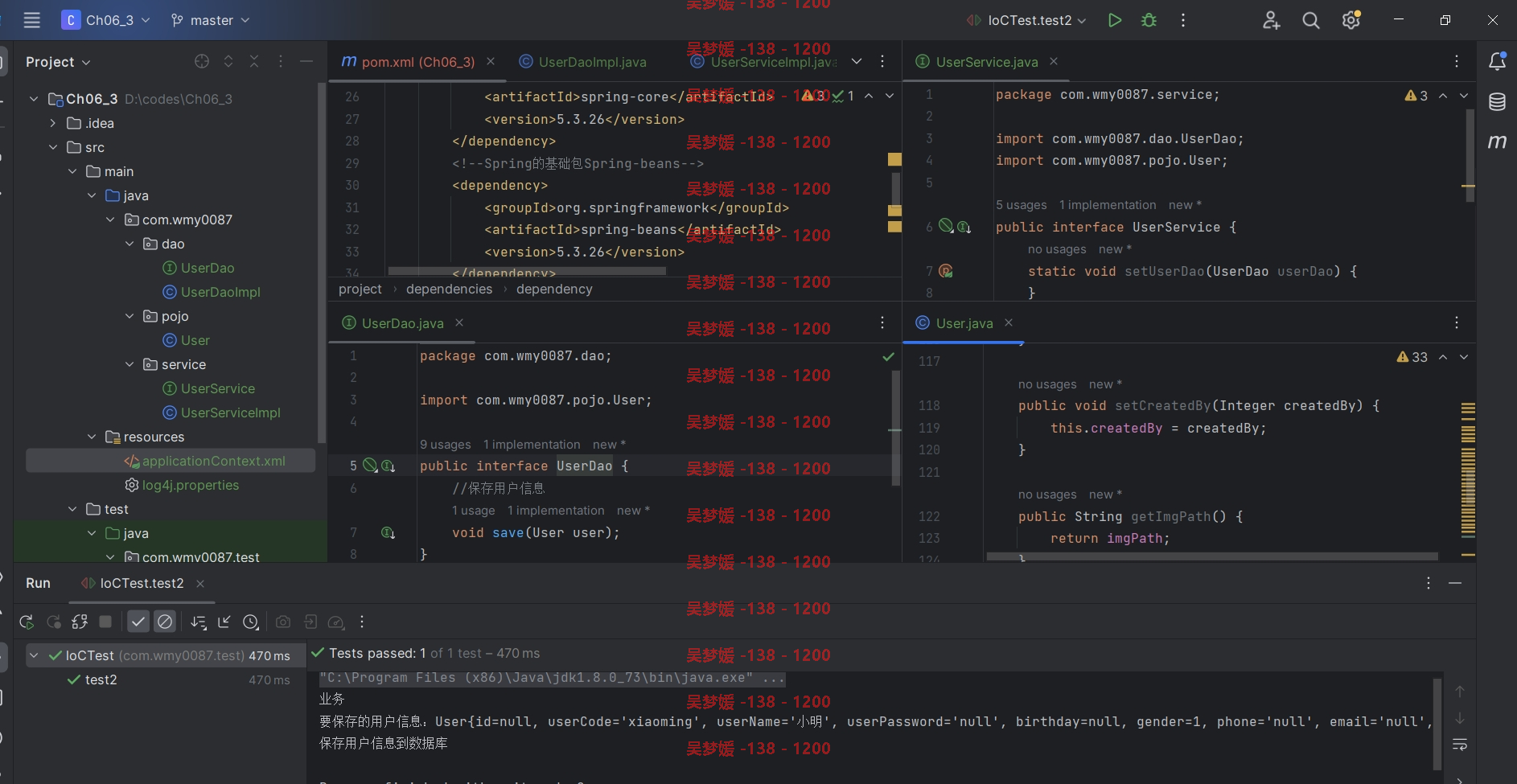Open the main hamburger menu
The height and width of the screenshot is (784, 1517).
click(x=31, y=20)
